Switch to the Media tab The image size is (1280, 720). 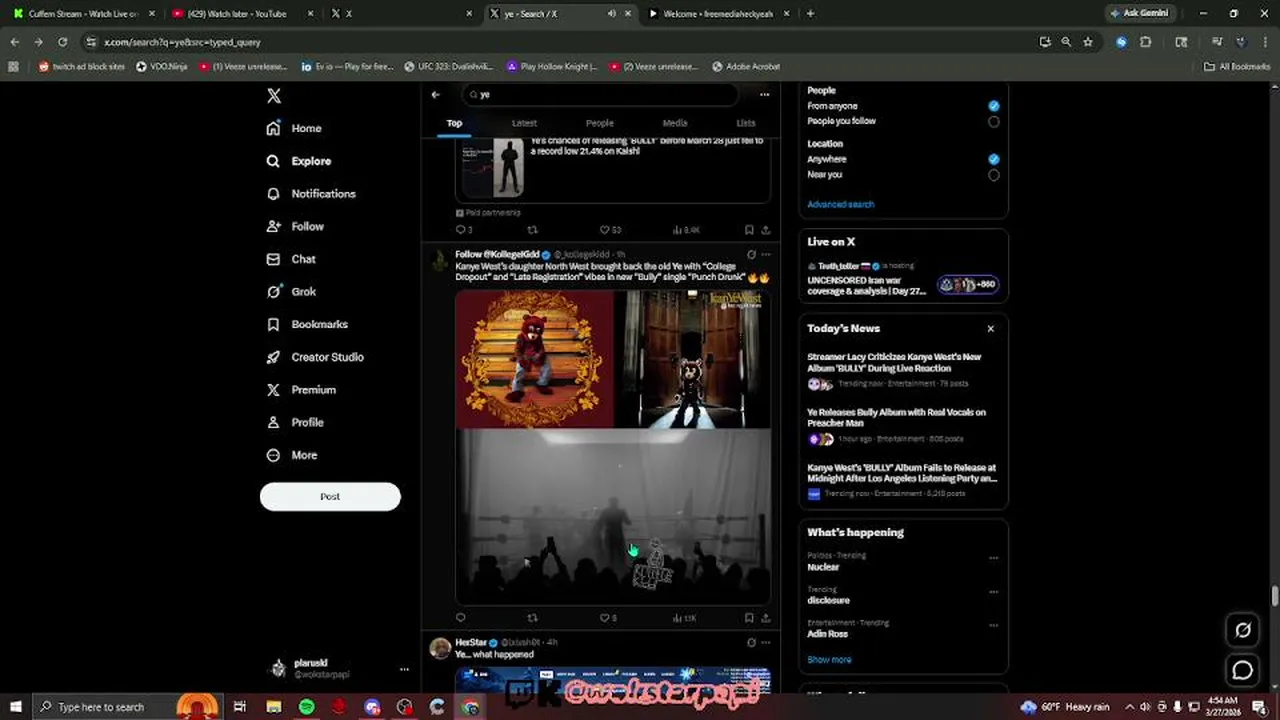[x=675, y=123]
